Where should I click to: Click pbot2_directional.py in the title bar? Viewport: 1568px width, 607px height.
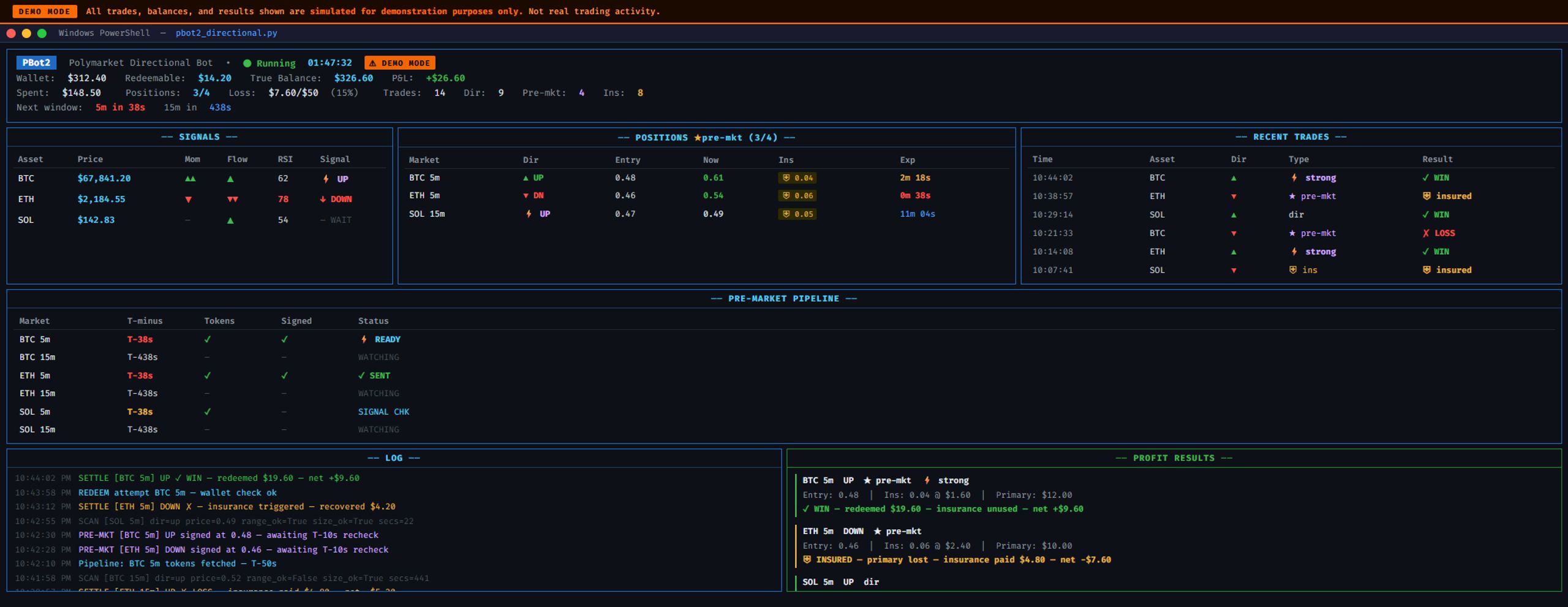(227, 33)
